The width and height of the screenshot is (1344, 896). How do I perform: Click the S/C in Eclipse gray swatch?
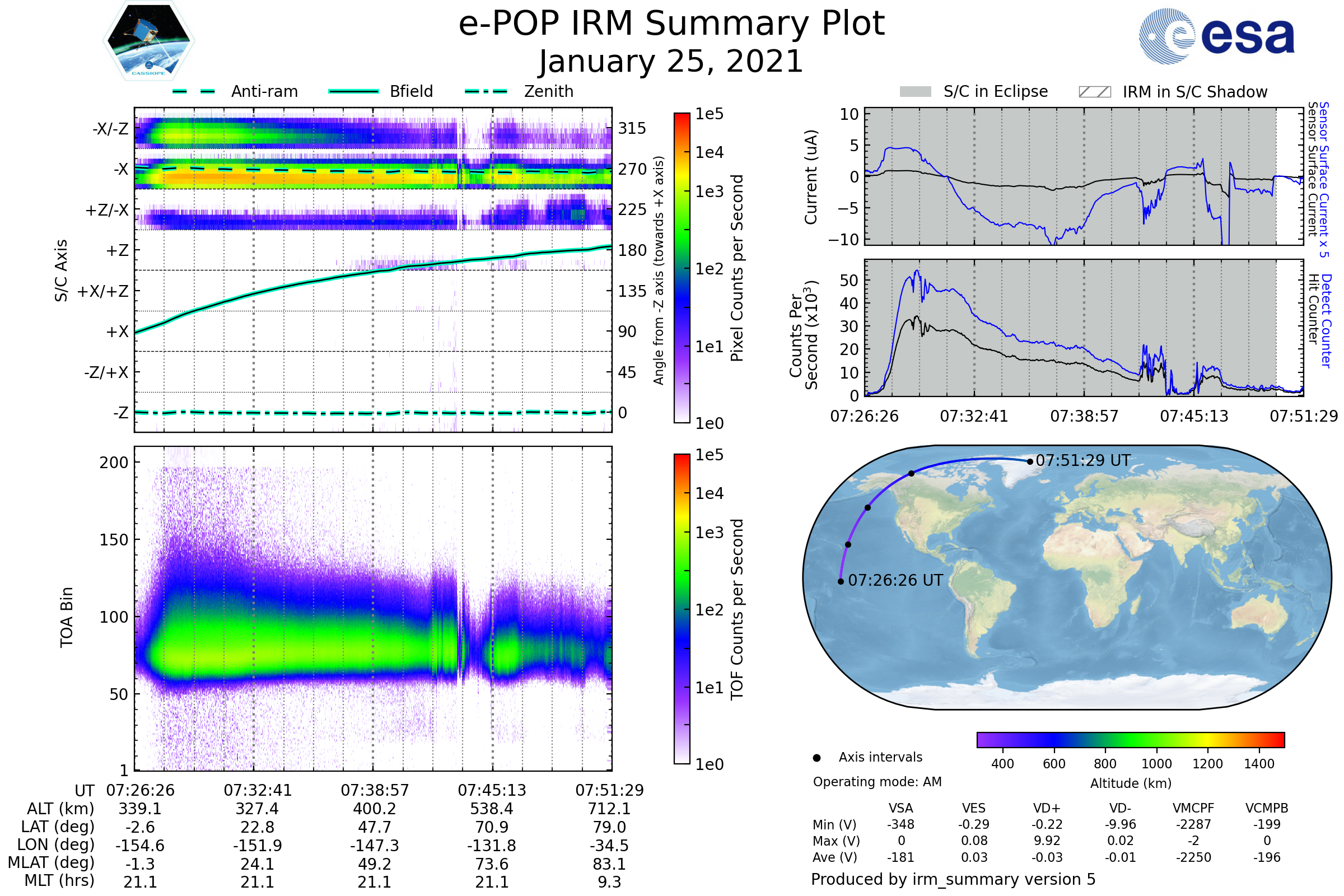[916, 92]
